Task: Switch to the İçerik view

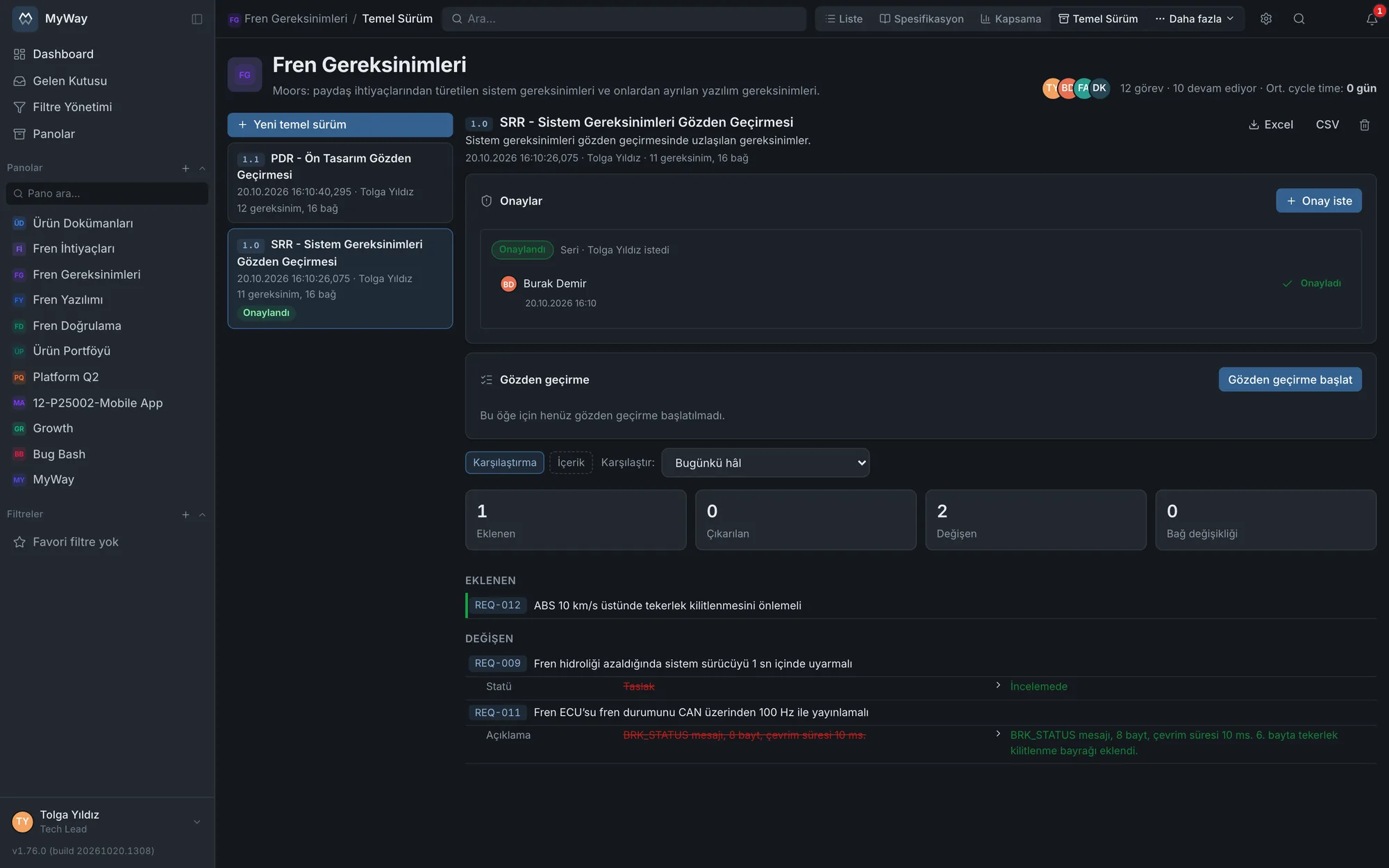Action: click(571, 462)
